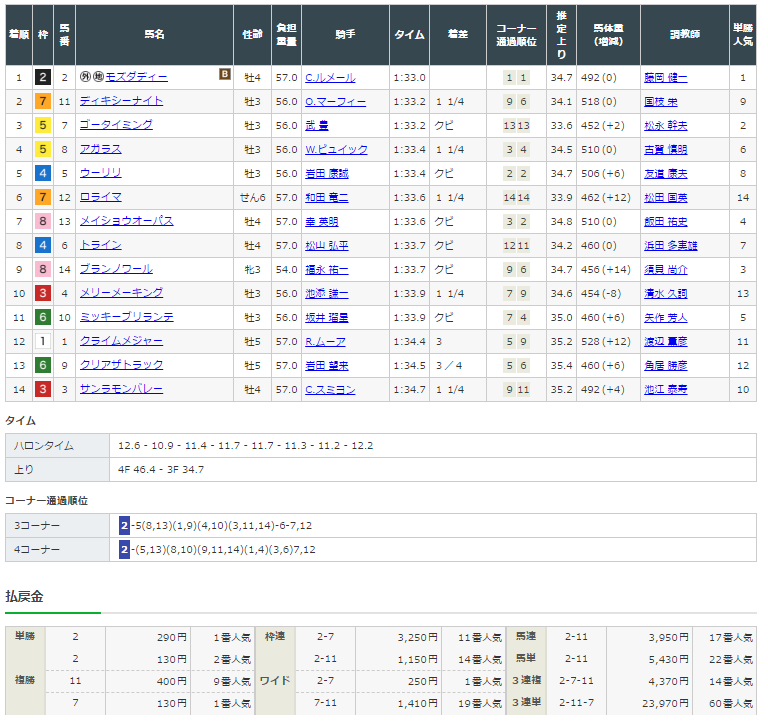The width and height of the screenshot is (768, 724).
Task: Click the 馬名 column header
Action: (154, 35)
